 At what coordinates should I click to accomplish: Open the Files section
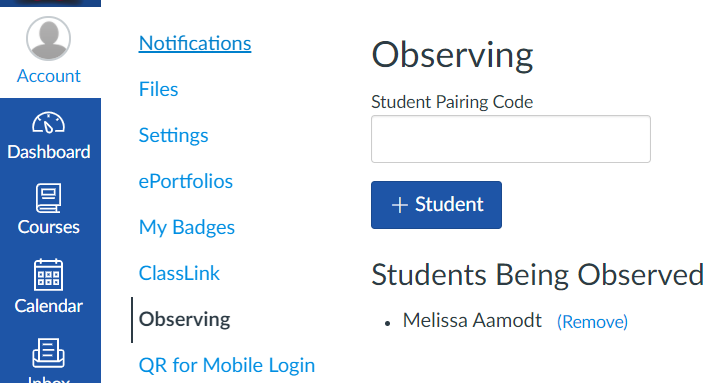pos(158,89)
